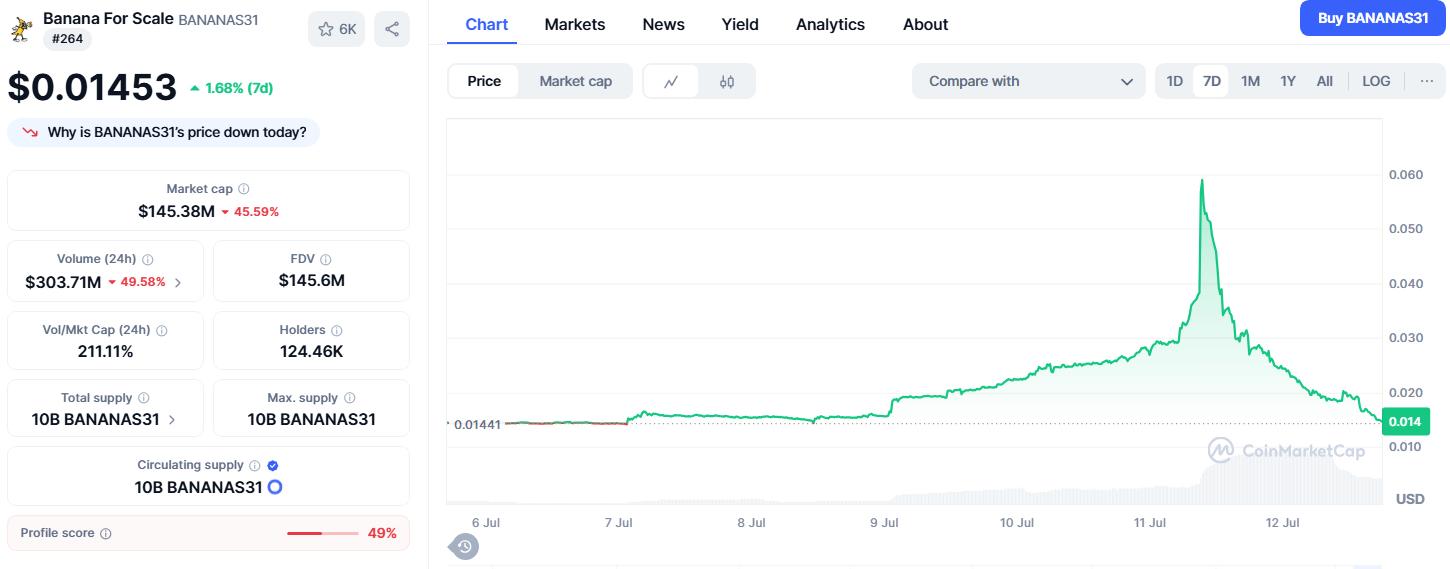Open more chart options ellipsis
1450x569 pixels.
[x=1426, y=81]
